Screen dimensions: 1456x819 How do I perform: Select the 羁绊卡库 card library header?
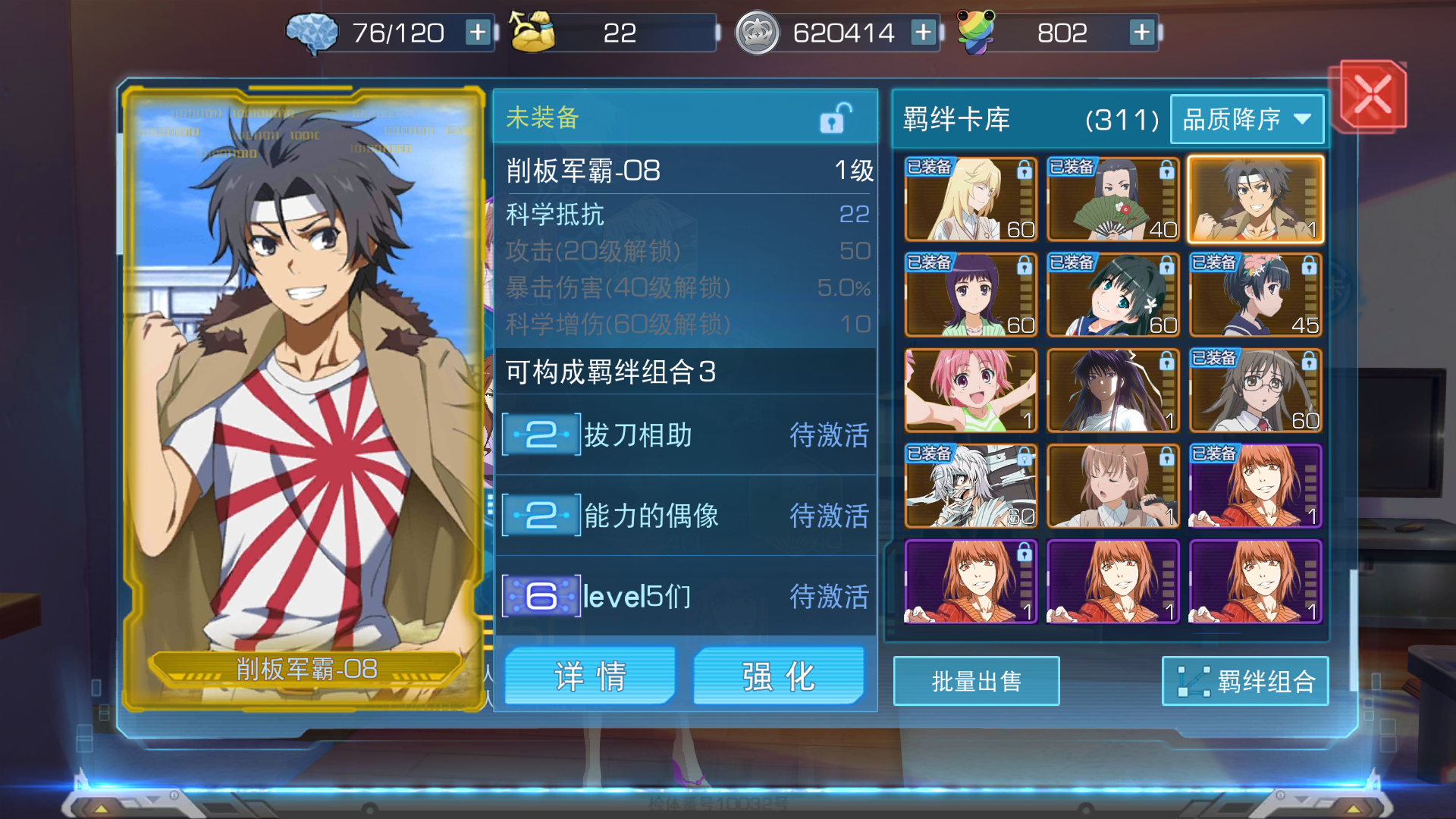point(957,119)
